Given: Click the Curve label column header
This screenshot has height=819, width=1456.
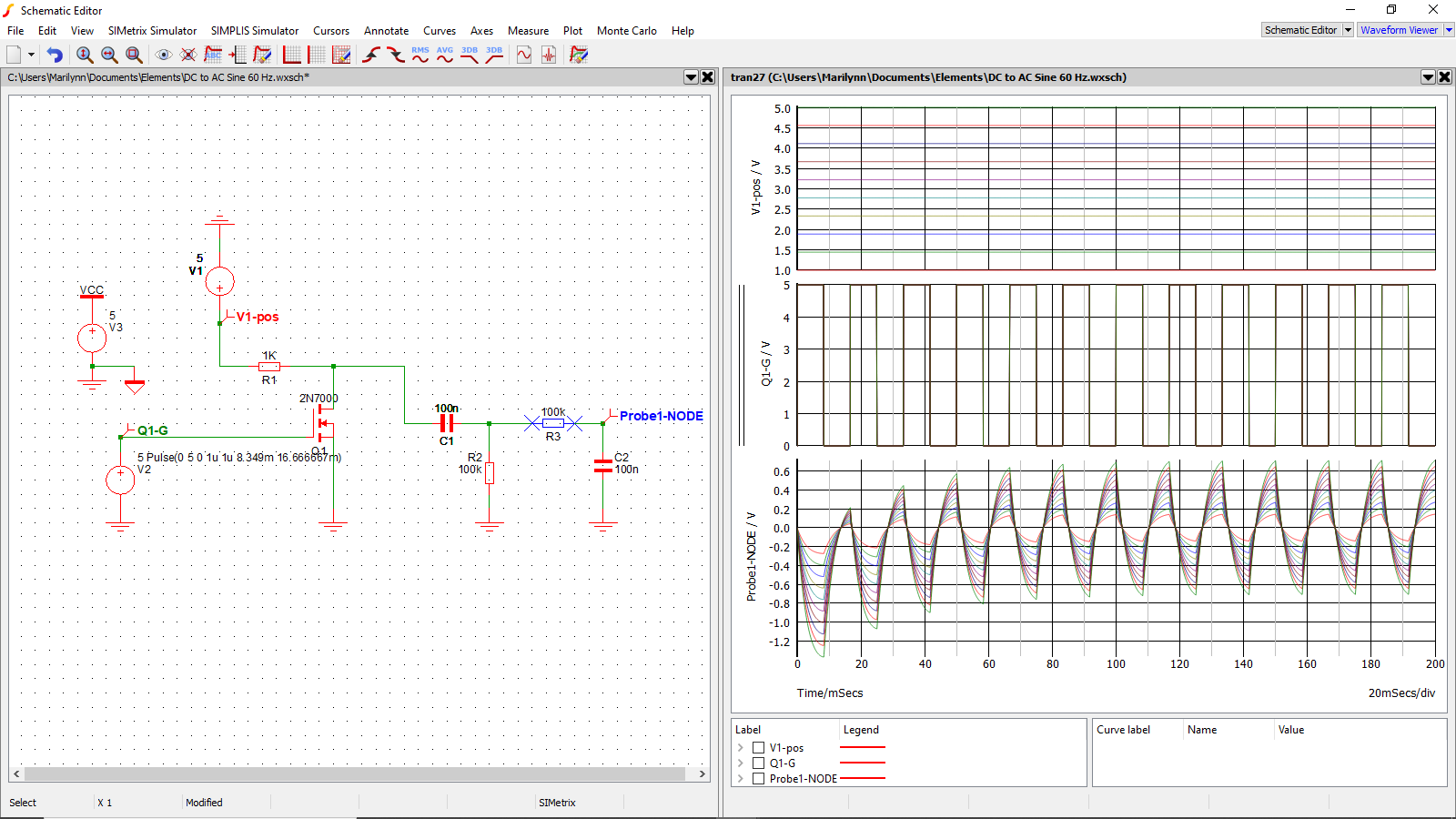Looking at the screenshot, I should point(1123,730).
